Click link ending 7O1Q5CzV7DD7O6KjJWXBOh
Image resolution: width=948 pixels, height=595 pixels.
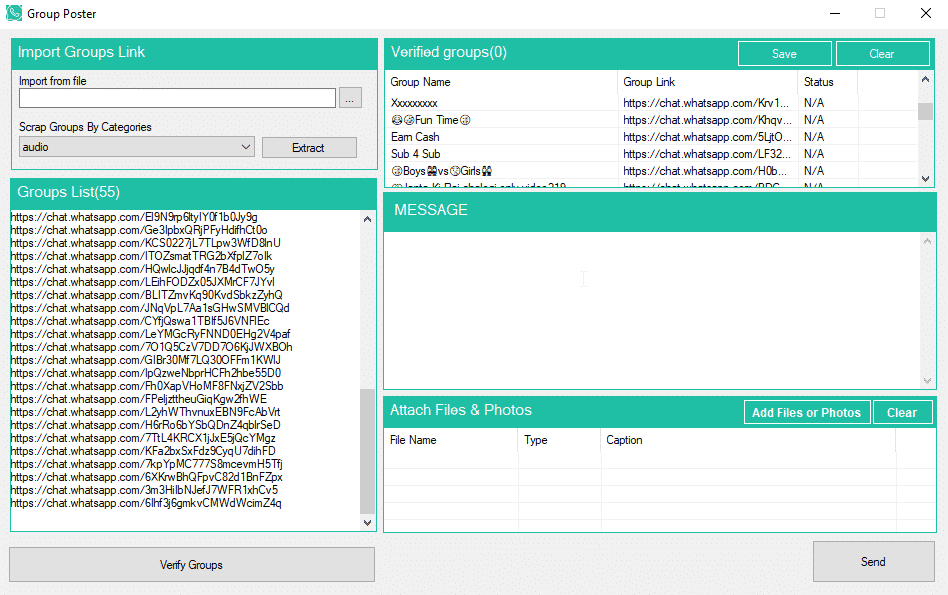pos(152,347)
